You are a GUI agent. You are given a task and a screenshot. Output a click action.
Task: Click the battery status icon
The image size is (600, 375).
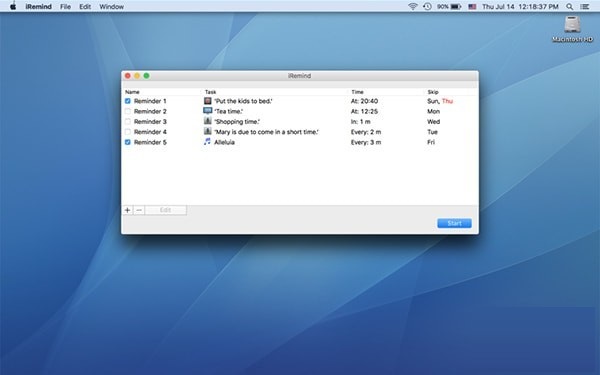tap(456, 7)
